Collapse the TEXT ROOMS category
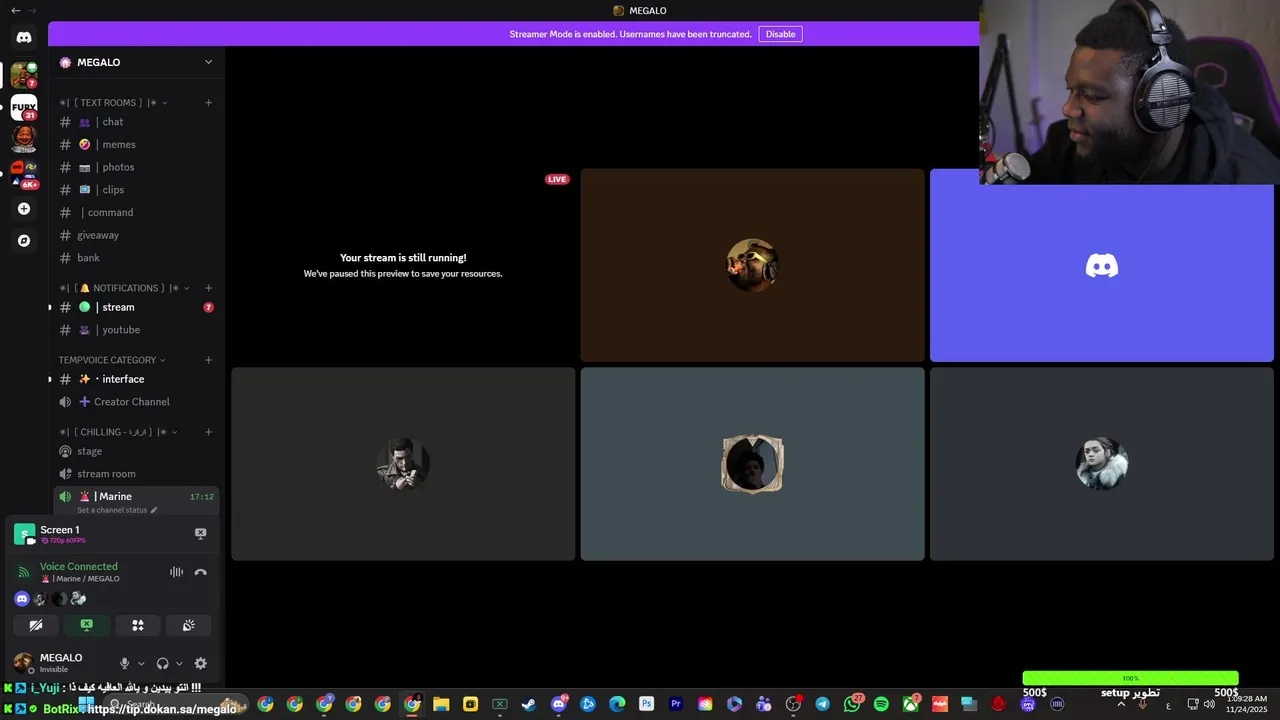The width and height of the screenshot is (1280, 720). point(110,102)
